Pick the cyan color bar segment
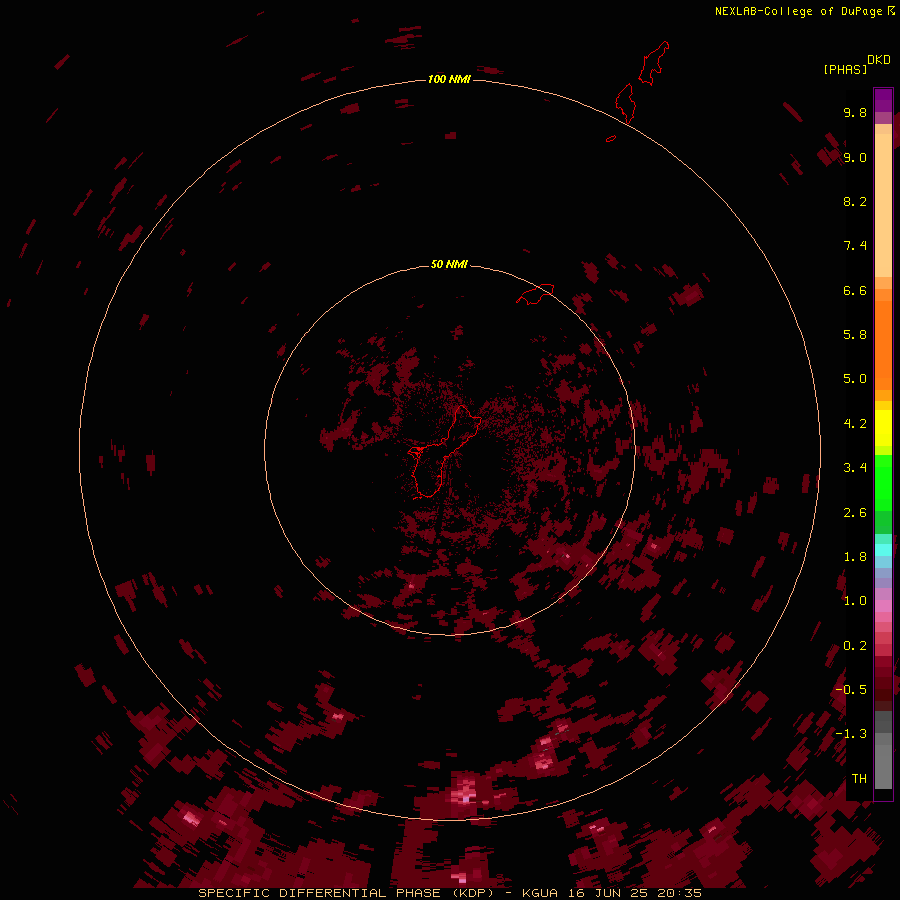Image resolution: width=900 pixels, height=900 pixels. tap(883, 549)
